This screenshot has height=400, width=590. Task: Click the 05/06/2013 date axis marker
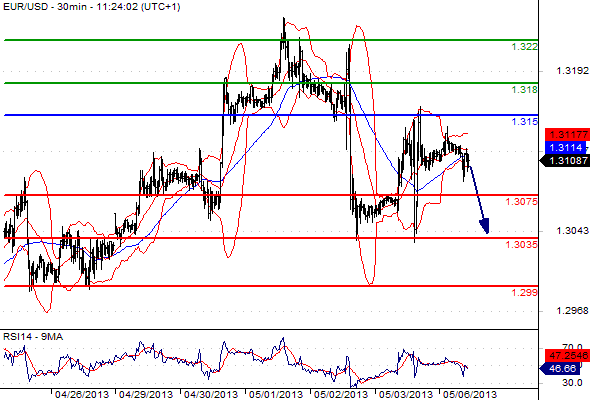(470, 394)
